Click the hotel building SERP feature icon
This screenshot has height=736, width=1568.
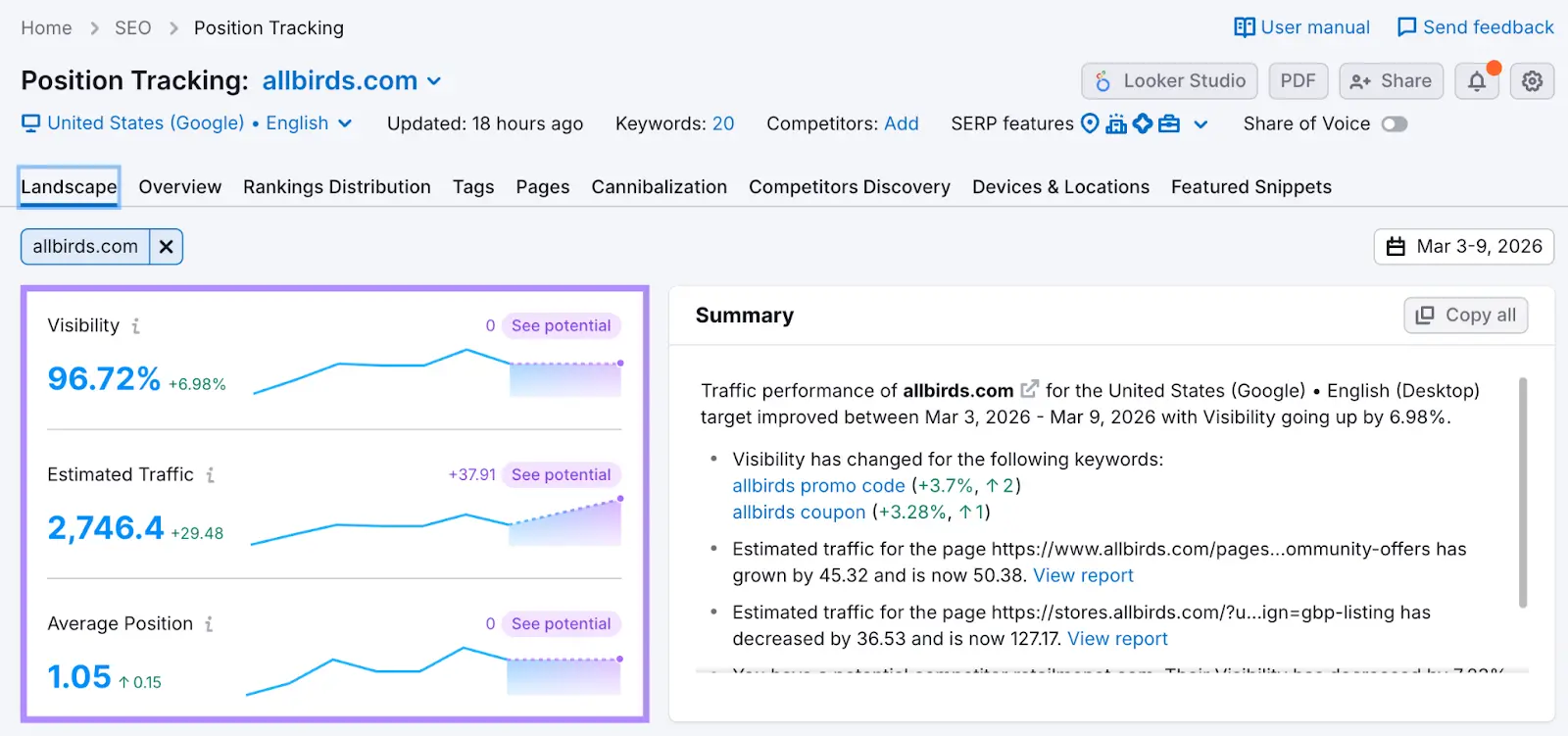coord(1116,123)
